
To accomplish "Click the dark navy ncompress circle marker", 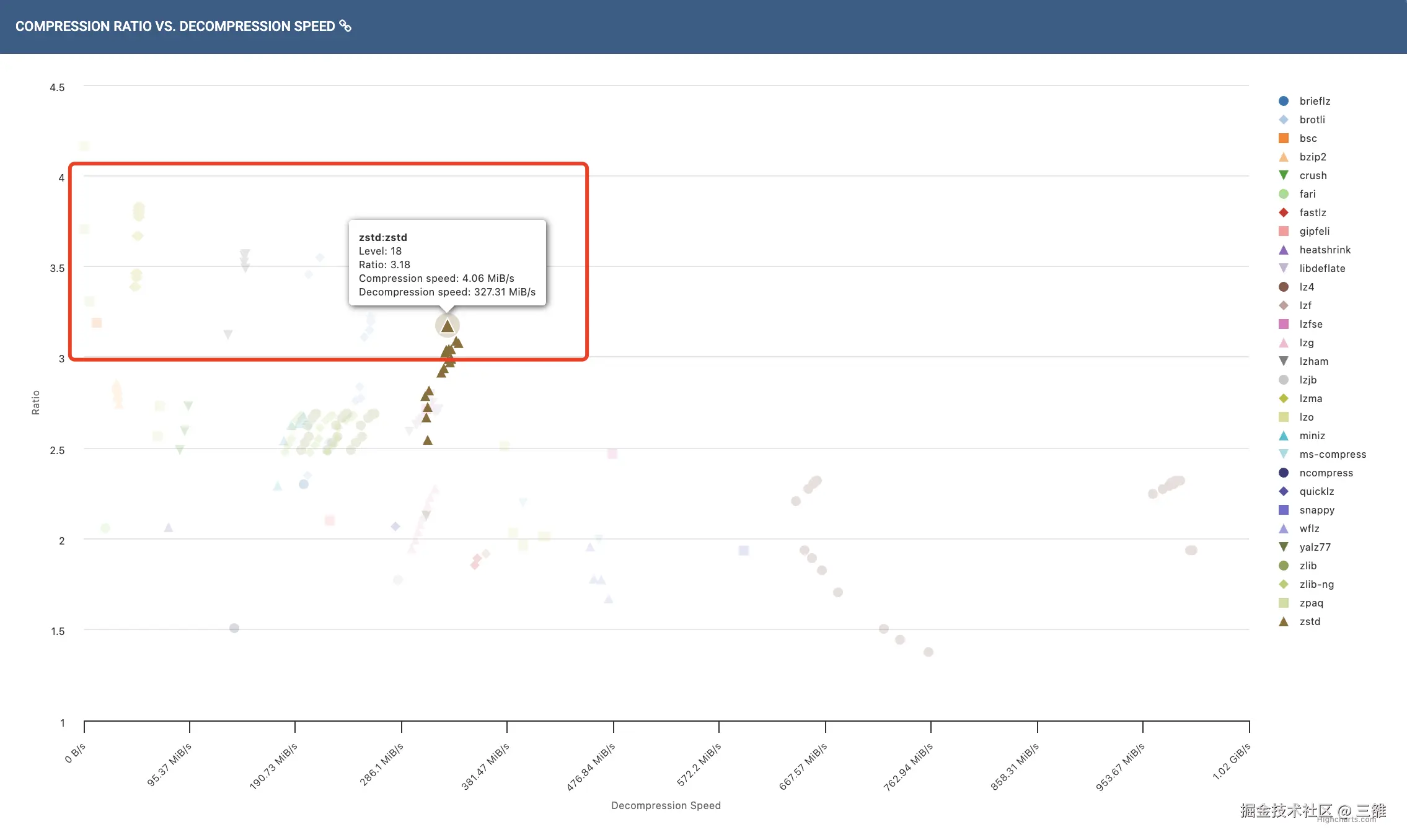I will [1284, 473].
